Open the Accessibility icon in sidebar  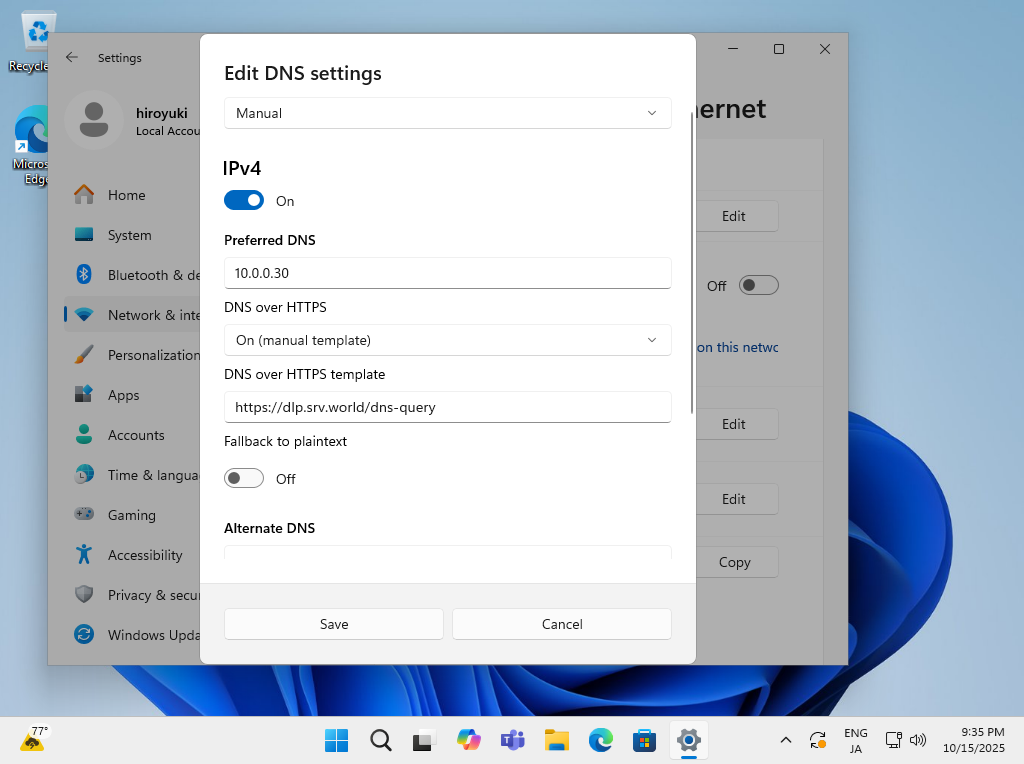tap(85, 555)
